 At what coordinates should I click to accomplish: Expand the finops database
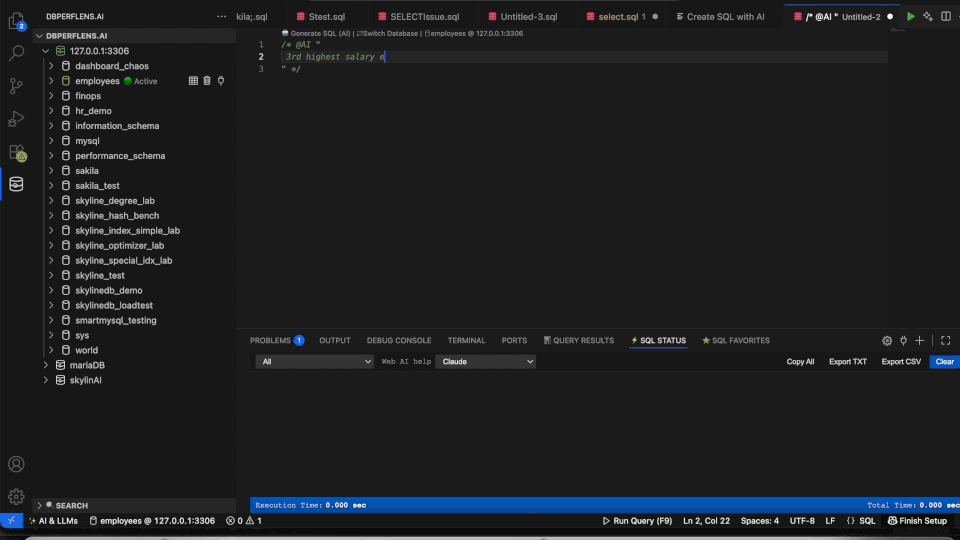pyautogui.click(x=51, y=96)
